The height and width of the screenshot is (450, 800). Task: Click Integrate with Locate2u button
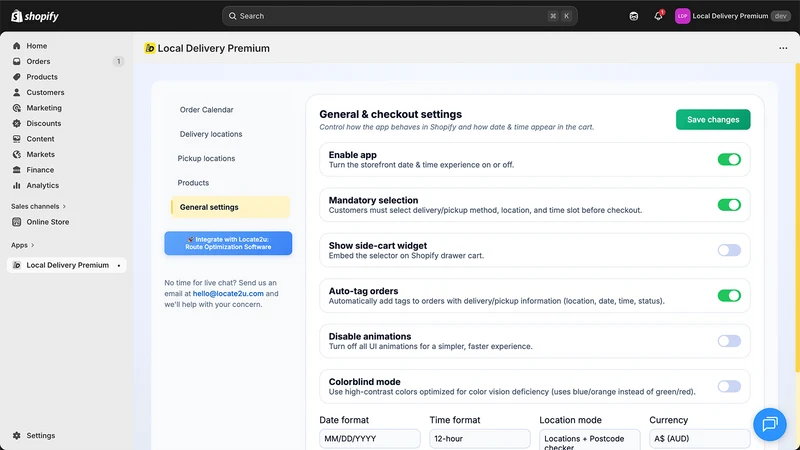coord(228,243)
